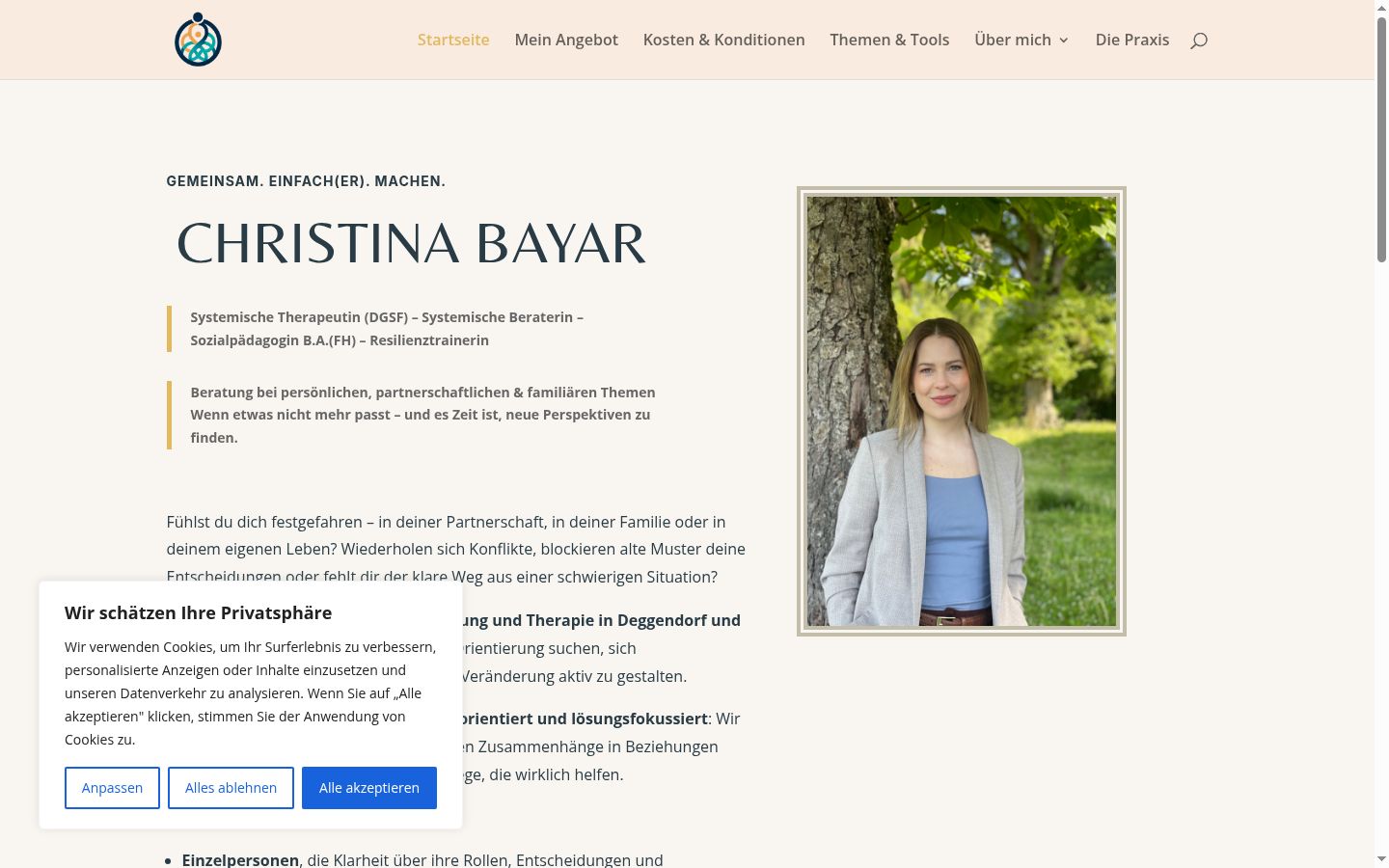Screen dimensions: 1389x868
Task: Click the CHRISTINA BAYAR heading
Action: point(411,243)
